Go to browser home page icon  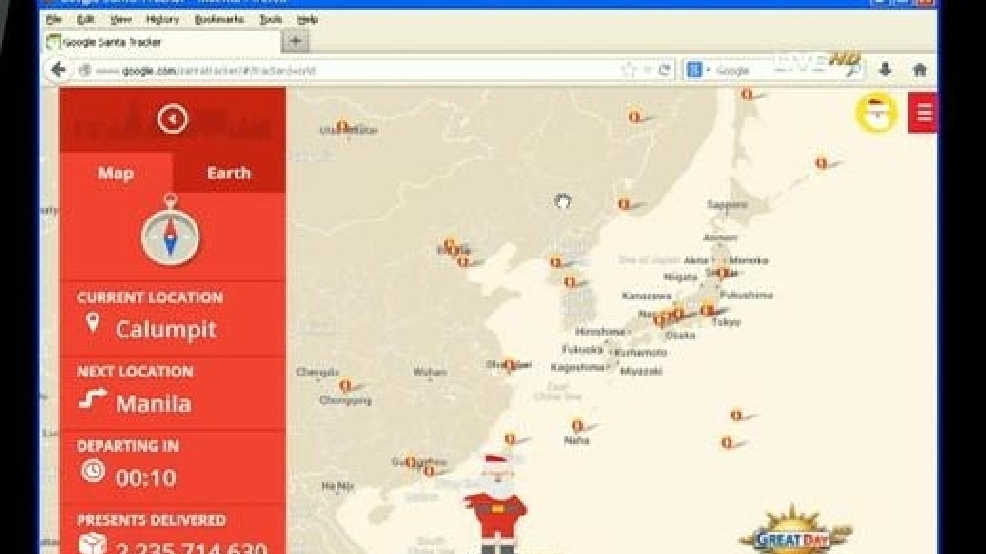coord(919,70)
